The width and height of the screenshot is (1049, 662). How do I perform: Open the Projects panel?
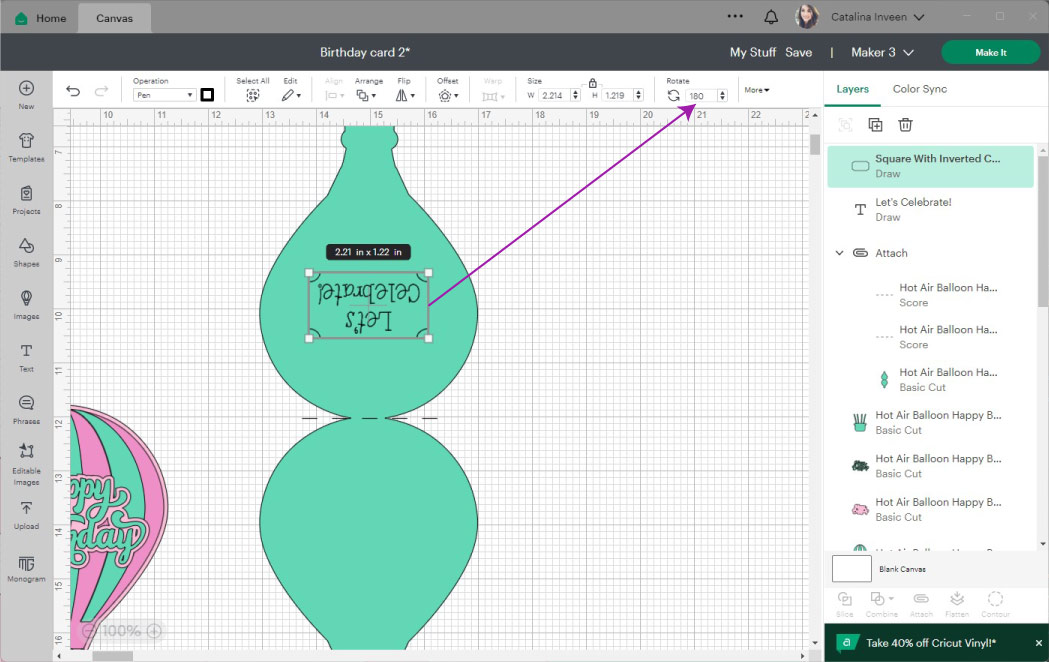coord(26,200)
